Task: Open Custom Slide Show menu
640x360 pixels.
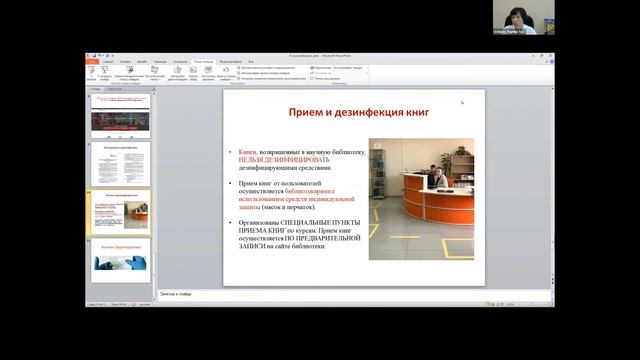Action: tap(155, 73)
